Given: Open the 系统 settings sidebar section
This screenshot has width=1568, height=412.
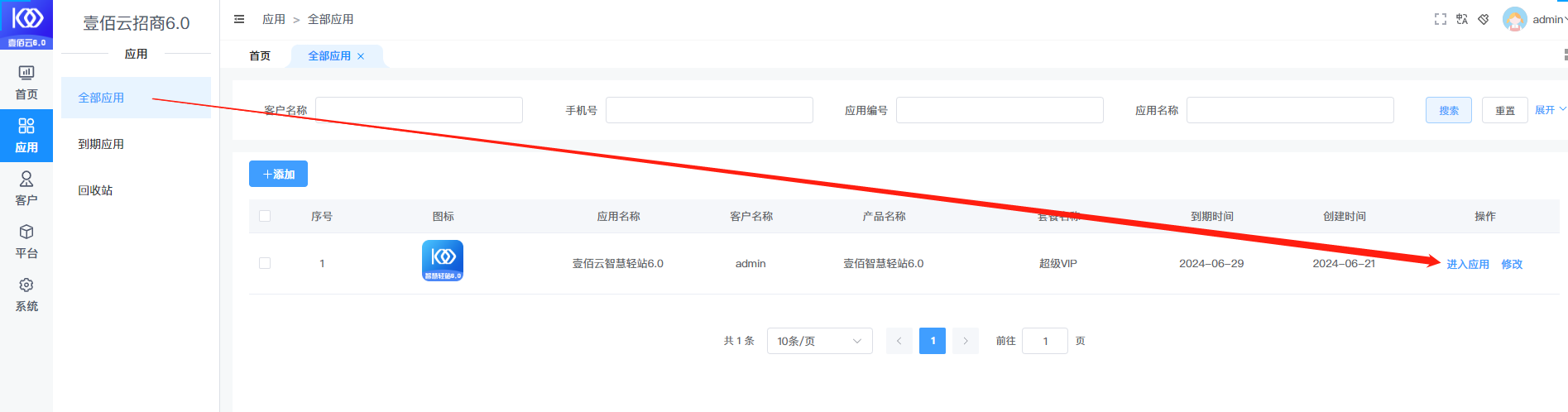Looking at the screenshot, I should coord(26,295).
